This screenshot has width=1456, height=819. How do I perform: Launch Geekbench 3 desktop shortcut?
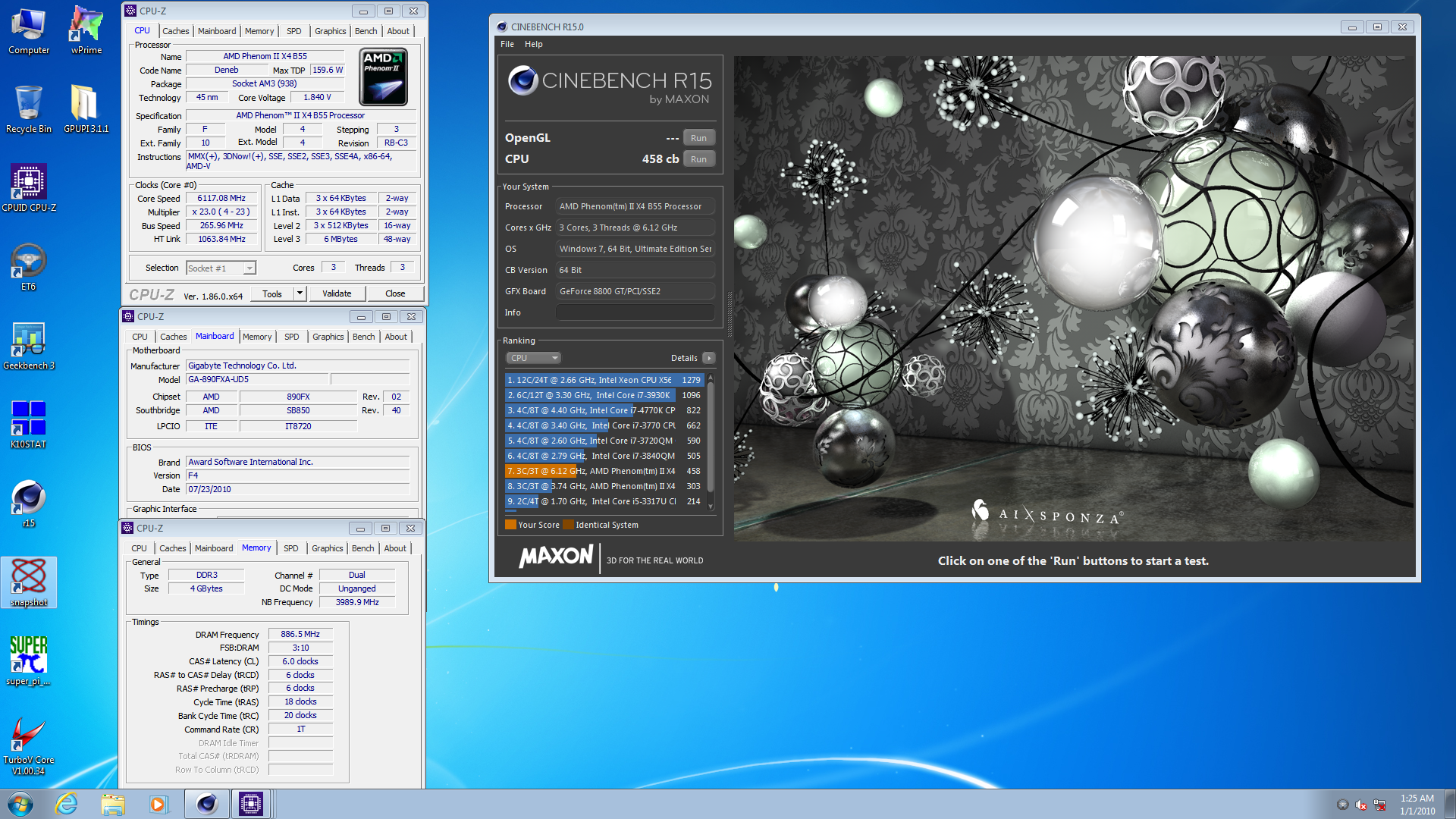point(29,346)
